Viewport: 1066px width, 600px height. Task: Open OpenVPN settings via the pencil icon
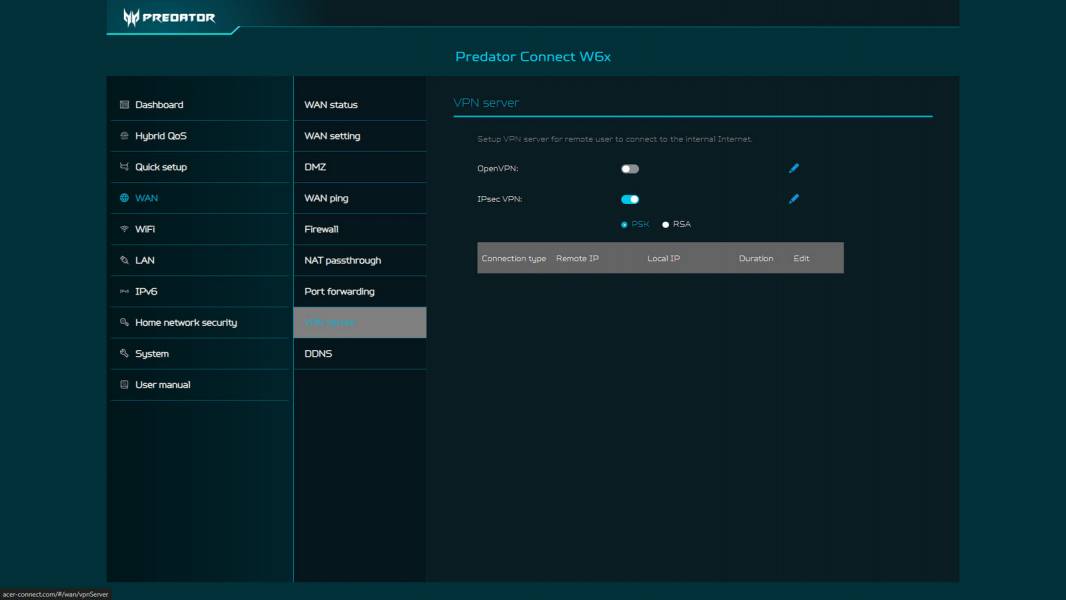pos(793,168)
